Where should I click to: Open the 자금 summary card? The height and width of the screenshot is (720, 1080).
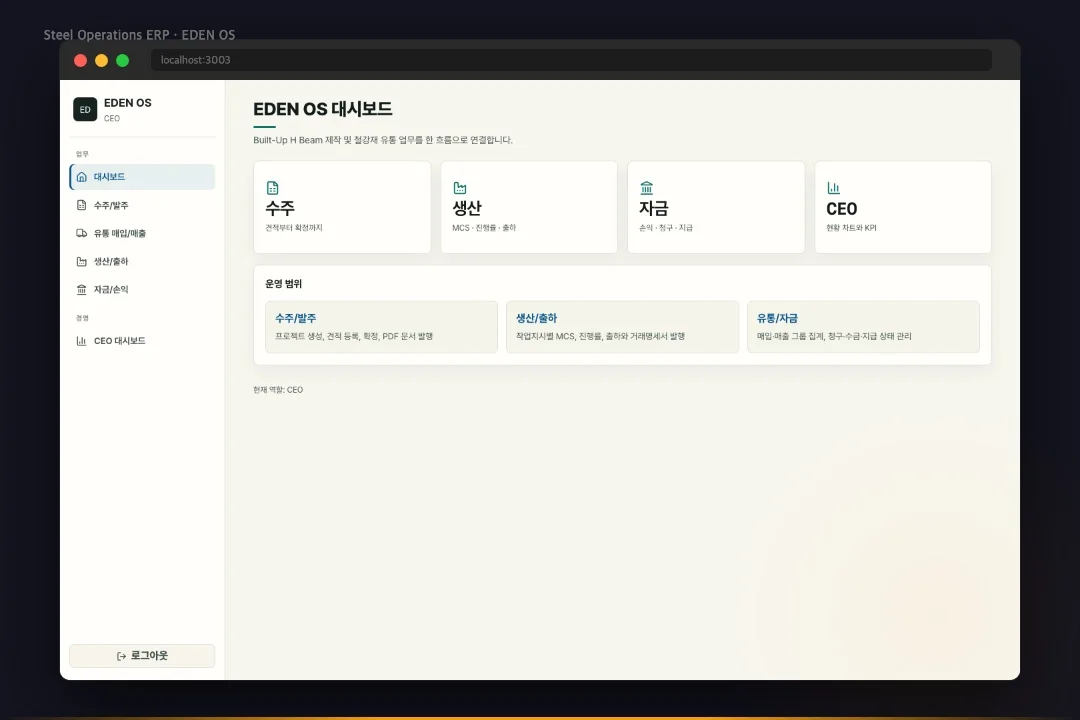(x=716, y=207)
